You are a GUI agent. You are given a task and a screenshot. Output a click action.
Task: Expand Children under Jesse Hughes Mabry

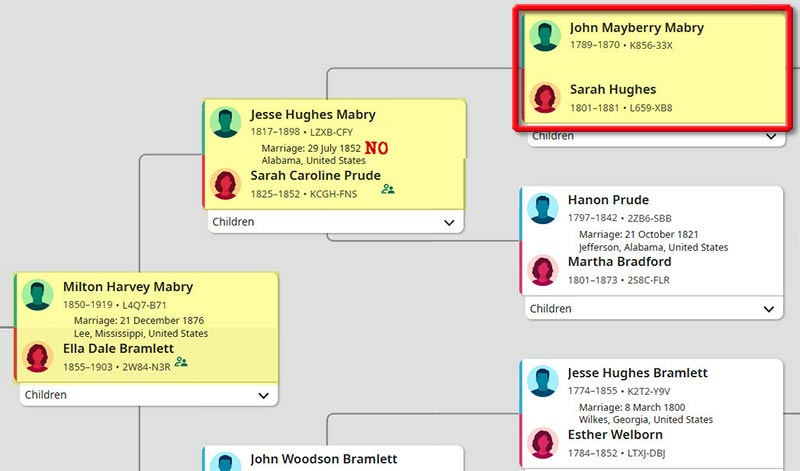[449, 222]
